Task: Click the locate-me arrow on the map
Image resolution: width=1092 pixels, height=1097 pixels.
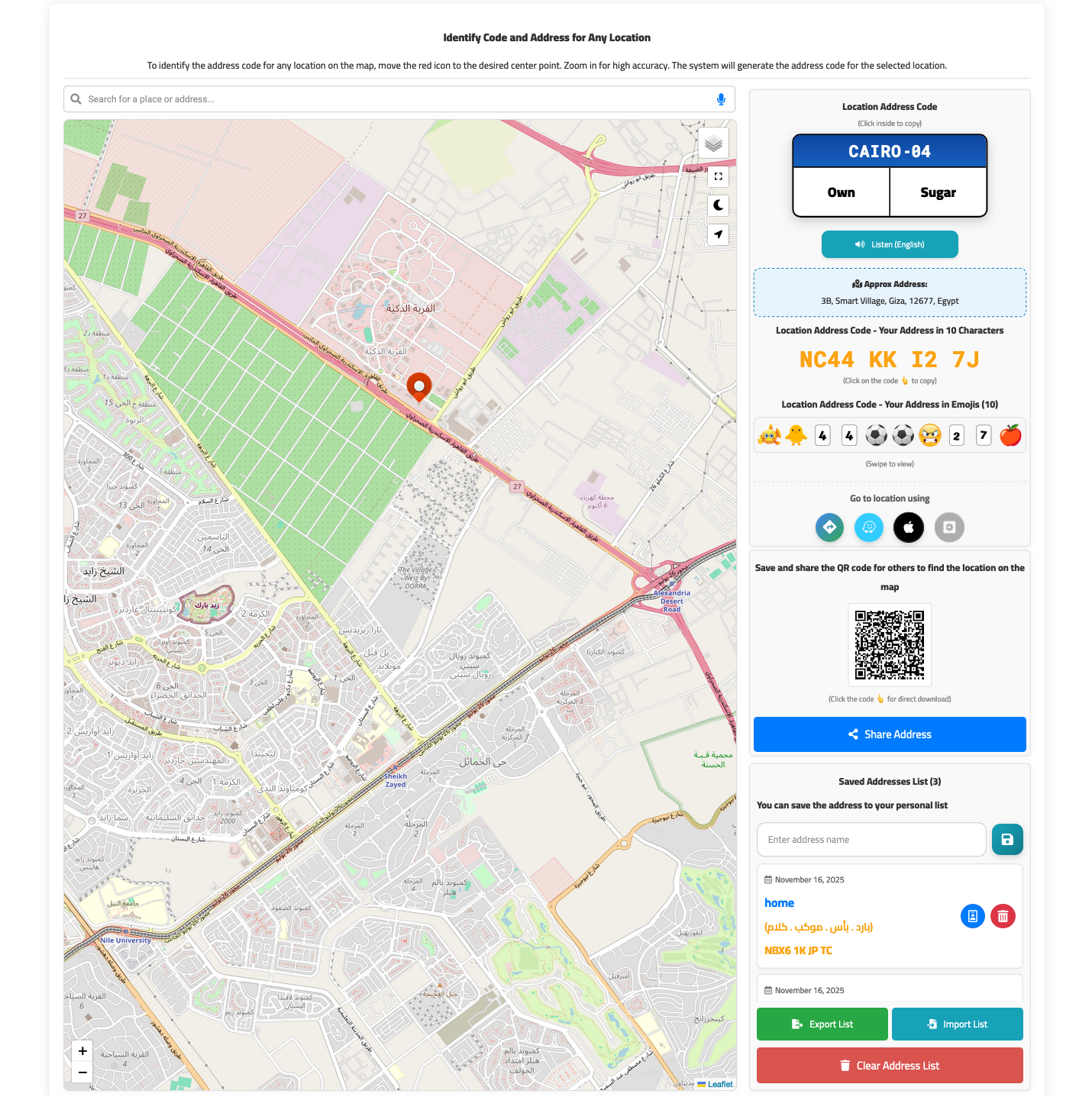Action: point(717,234)
